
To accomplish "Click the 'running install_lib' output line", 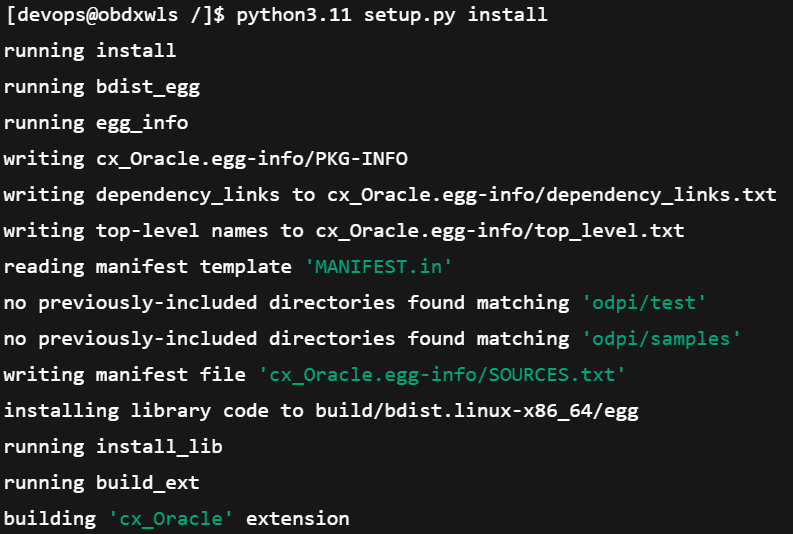I will tap(113, 447).
